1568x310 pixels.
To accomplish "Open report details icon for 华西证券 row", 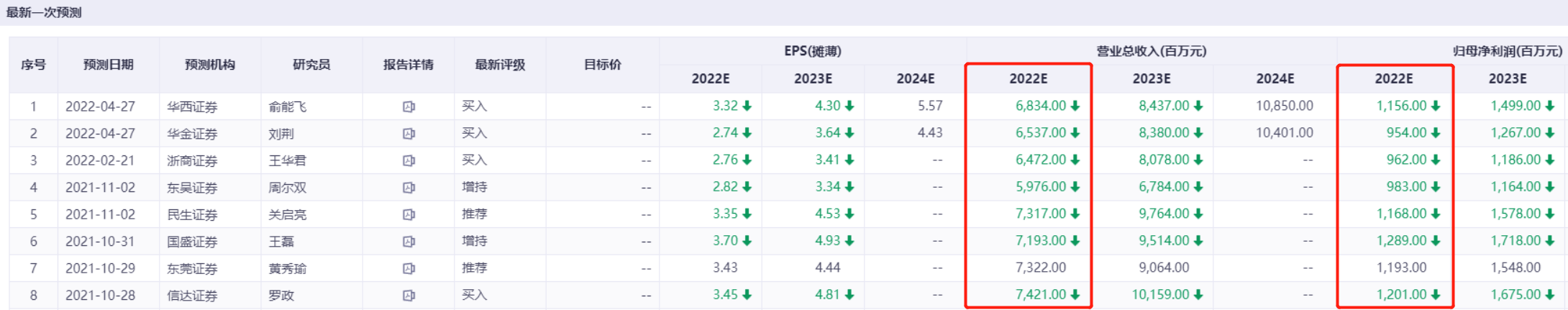I will point(409,106).
